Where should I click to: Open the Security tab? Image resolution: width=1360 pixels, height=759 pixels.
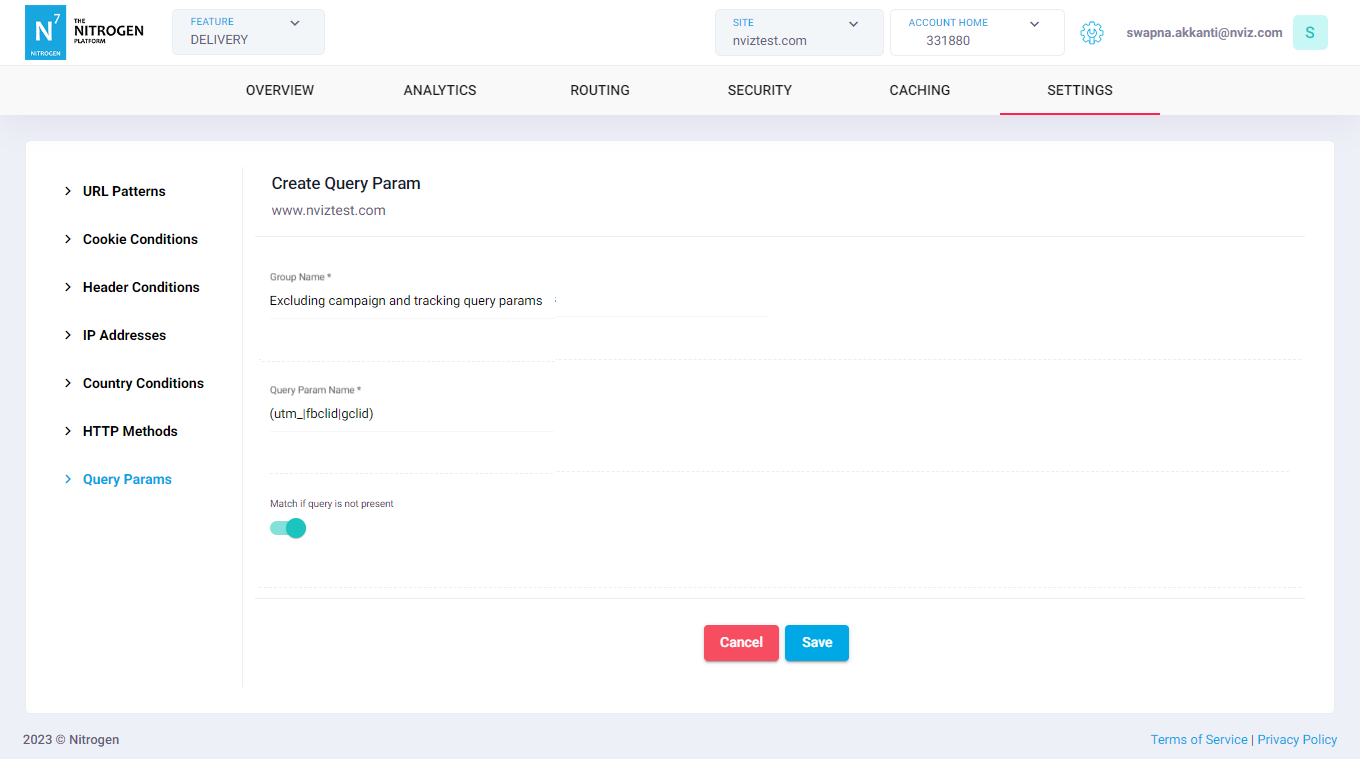tap(759, 90)
